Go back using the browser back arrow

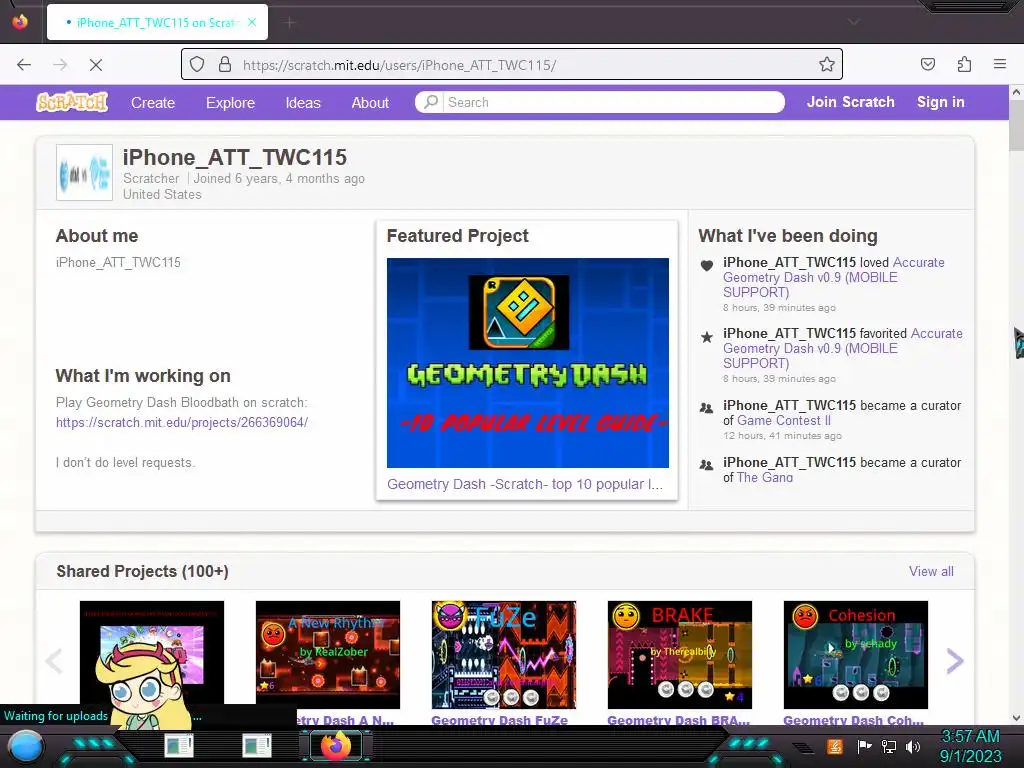coord(24,65)
